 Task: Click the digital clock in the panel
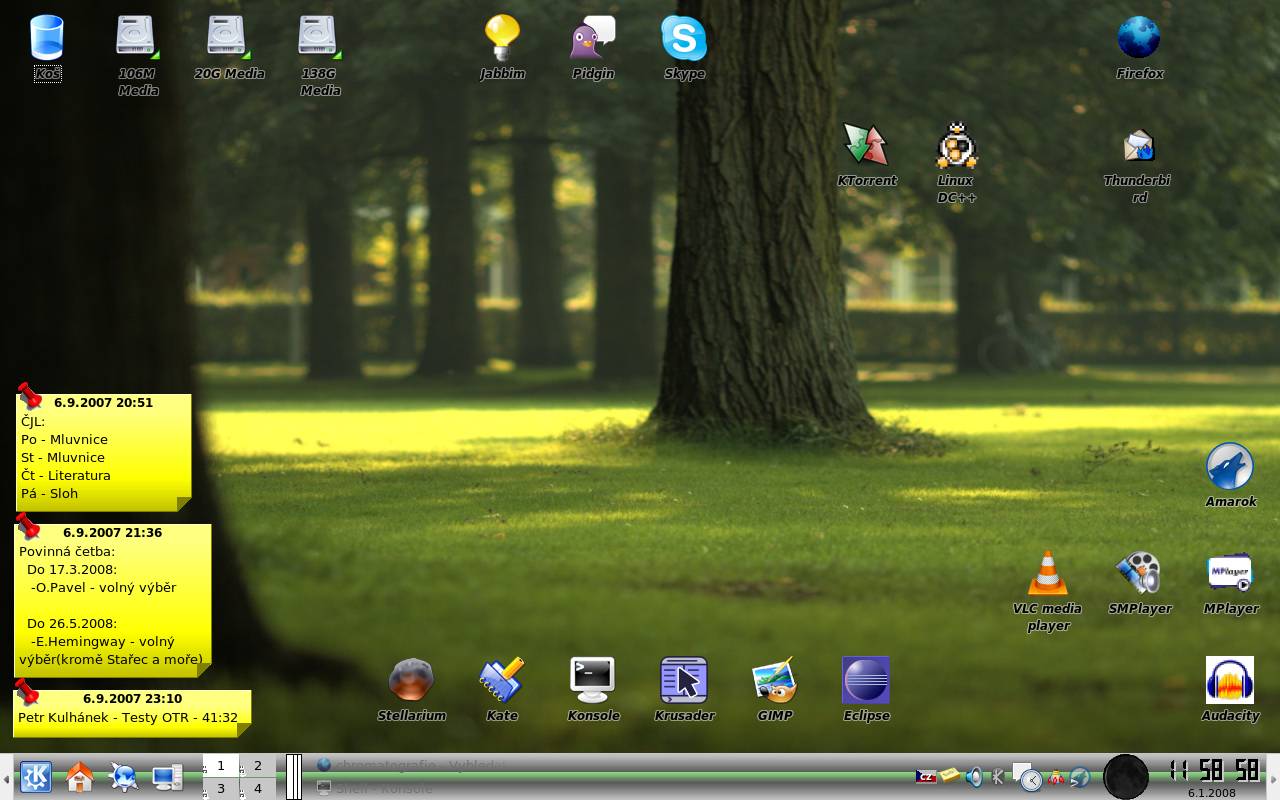click(1214, 770)
